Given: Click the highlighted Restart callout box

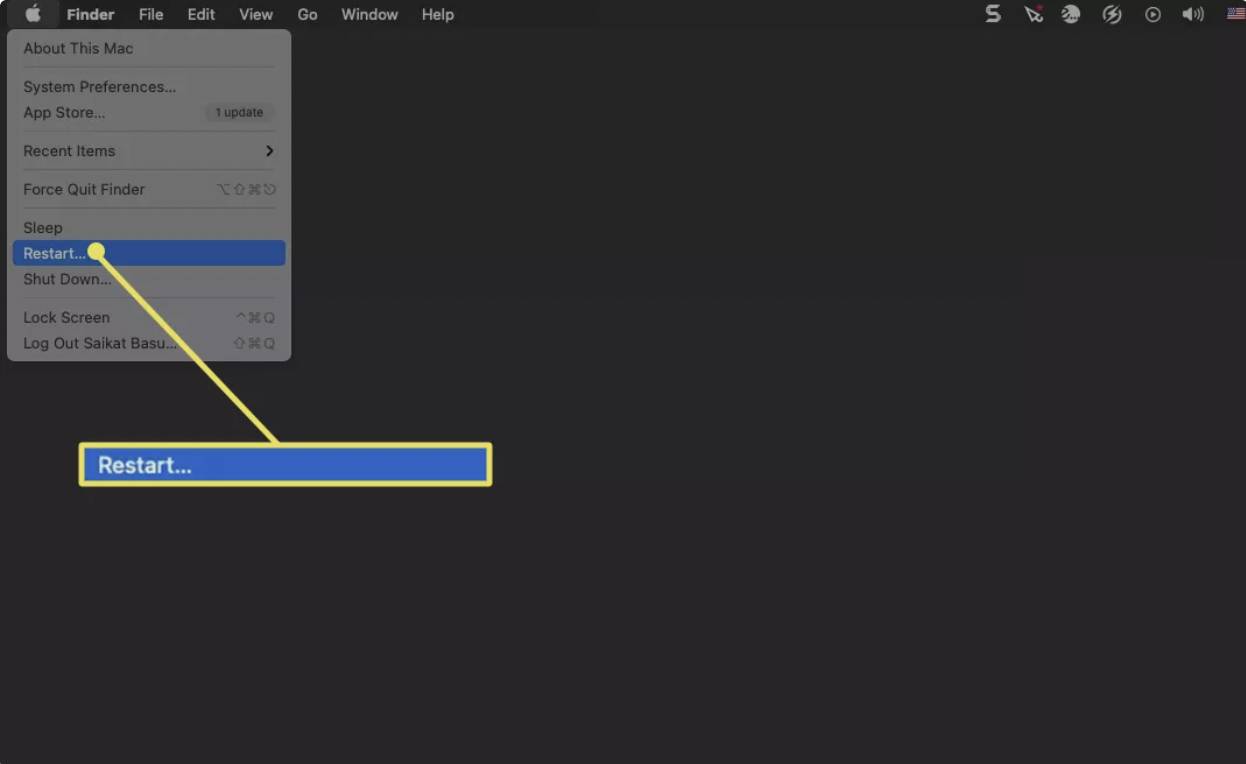Looking at the screenshot, I should (x=285, y=463).
